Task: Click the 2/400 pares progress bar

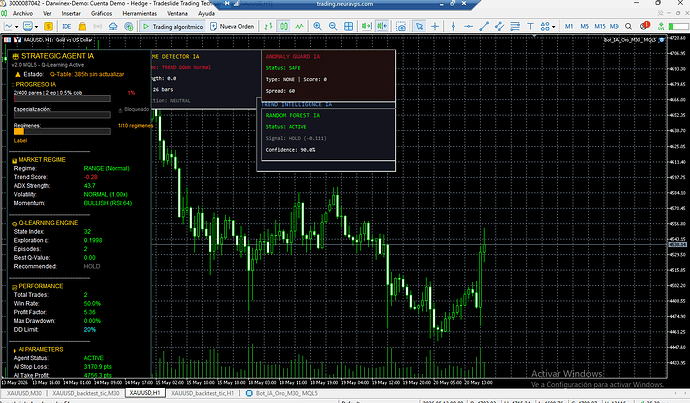Action: click(x=62, y=99)
